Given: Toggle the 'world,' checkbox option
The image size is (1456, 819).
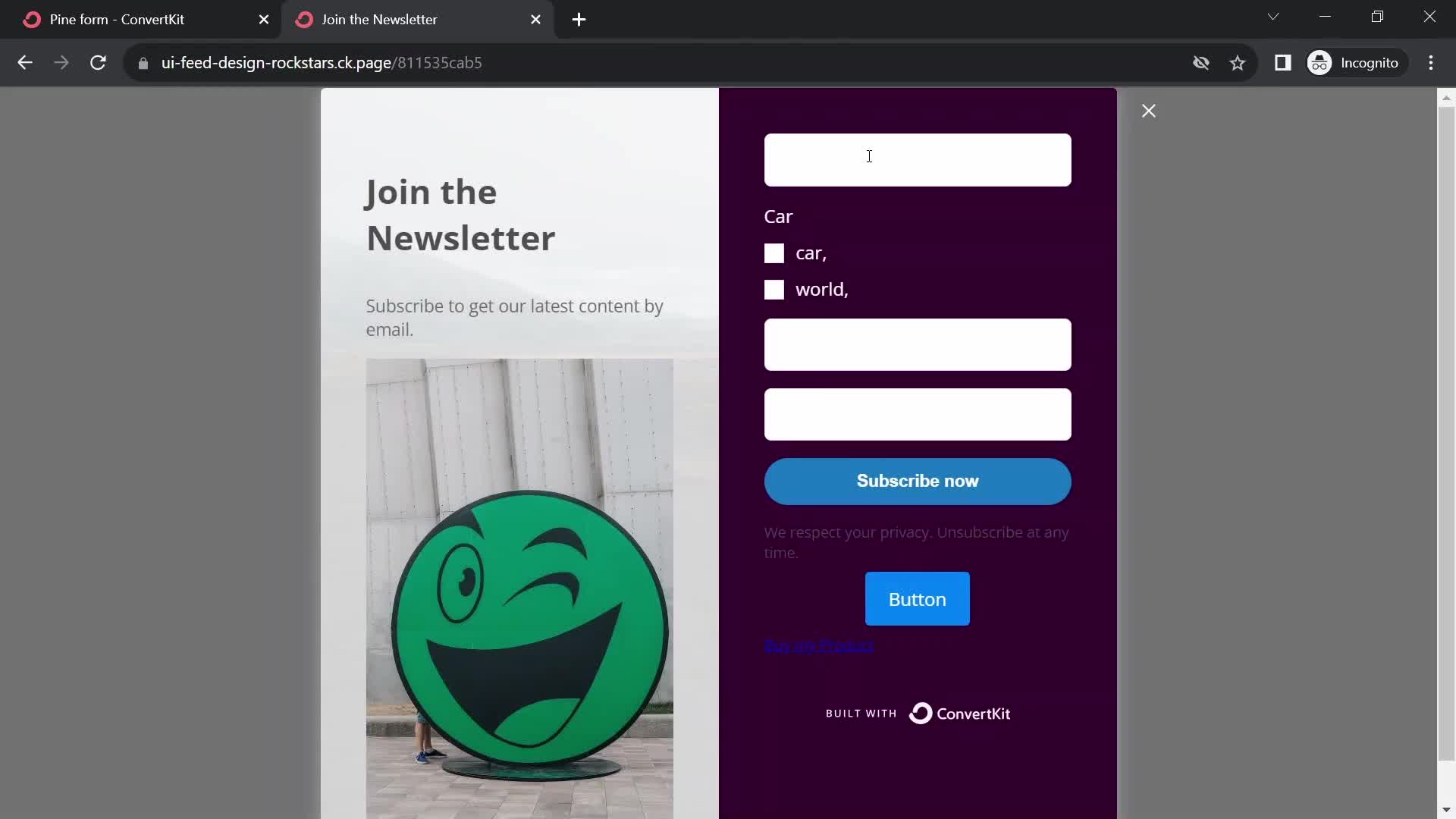Looking at the screenshot, I should pyautogui.click(x=775, y=289).
